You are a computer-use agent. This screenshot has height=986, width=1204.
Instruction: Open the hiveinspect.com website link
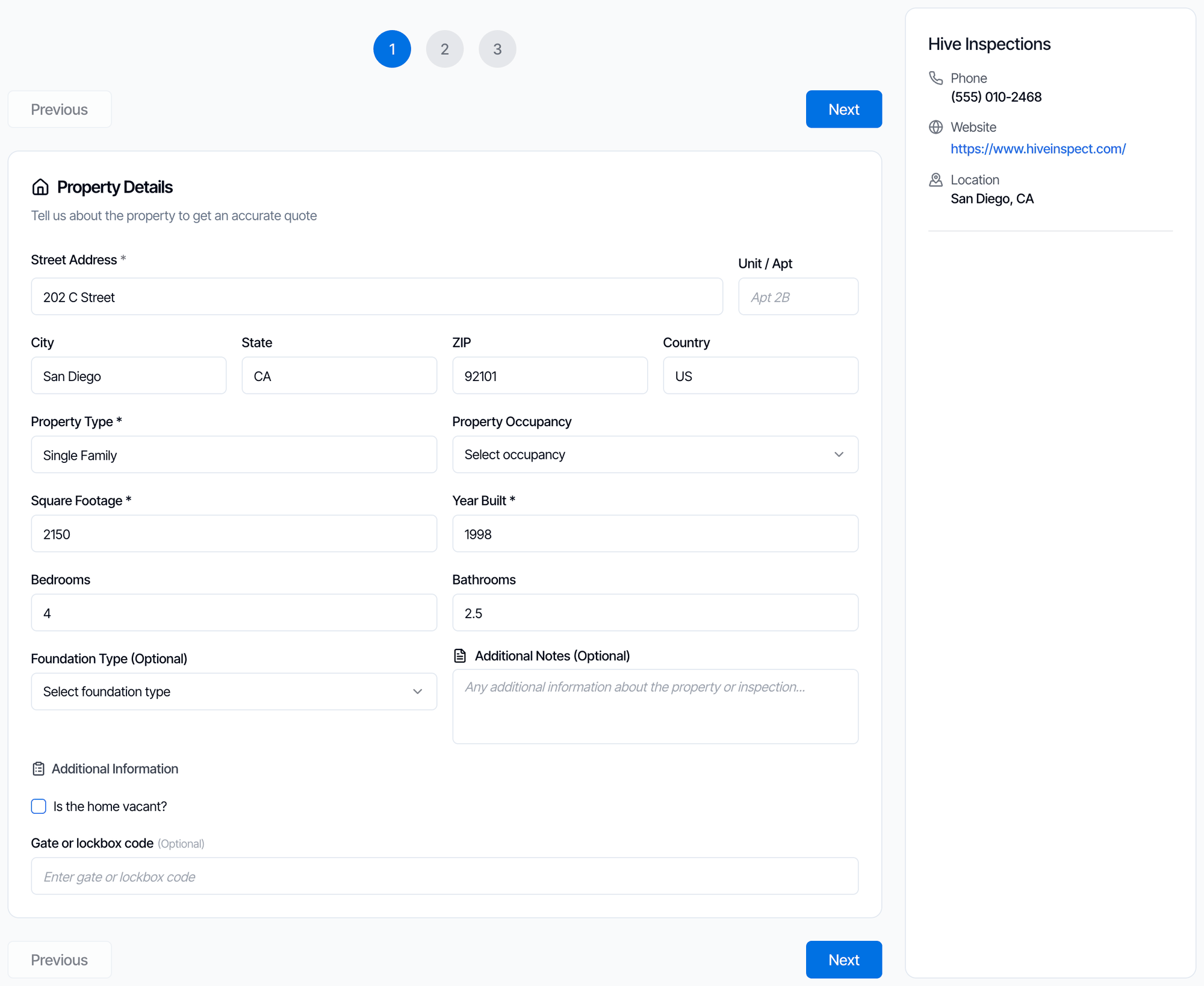pos(1038,149)
